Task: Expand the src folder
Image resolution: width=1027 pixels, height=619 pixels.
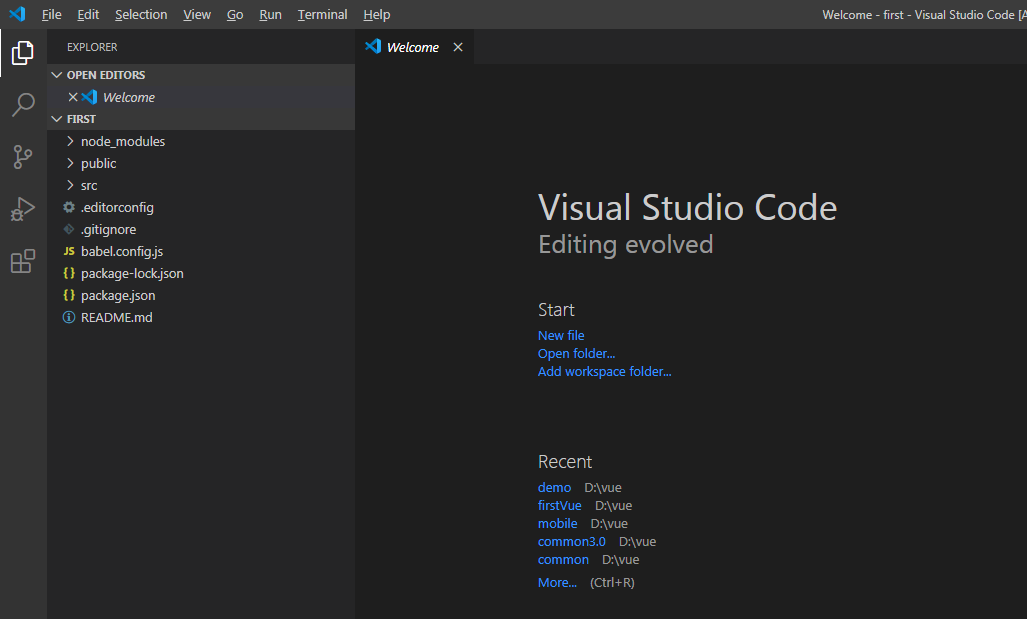Action: click(x=89, y=185)
